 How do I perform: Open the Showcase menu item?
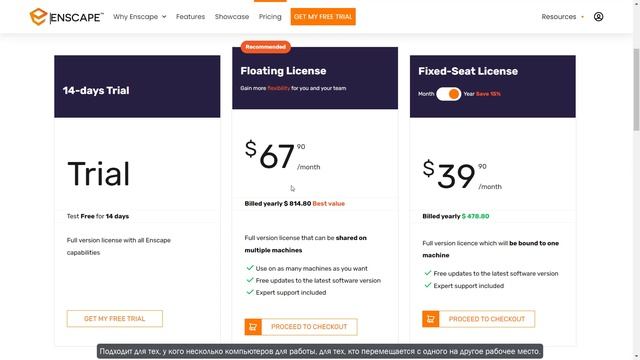232,17
